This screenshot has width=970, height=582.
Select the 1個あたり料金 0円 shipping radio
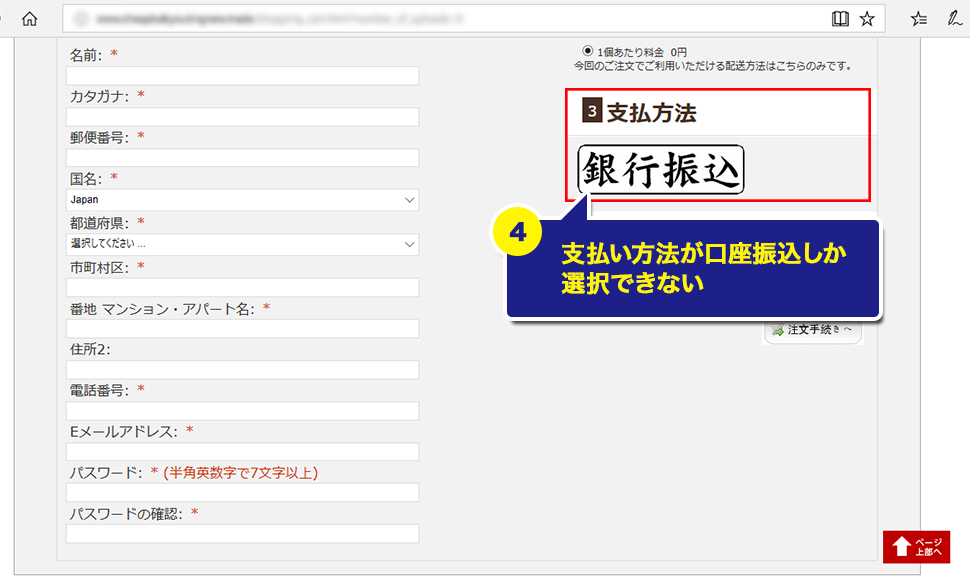point(587,51)
